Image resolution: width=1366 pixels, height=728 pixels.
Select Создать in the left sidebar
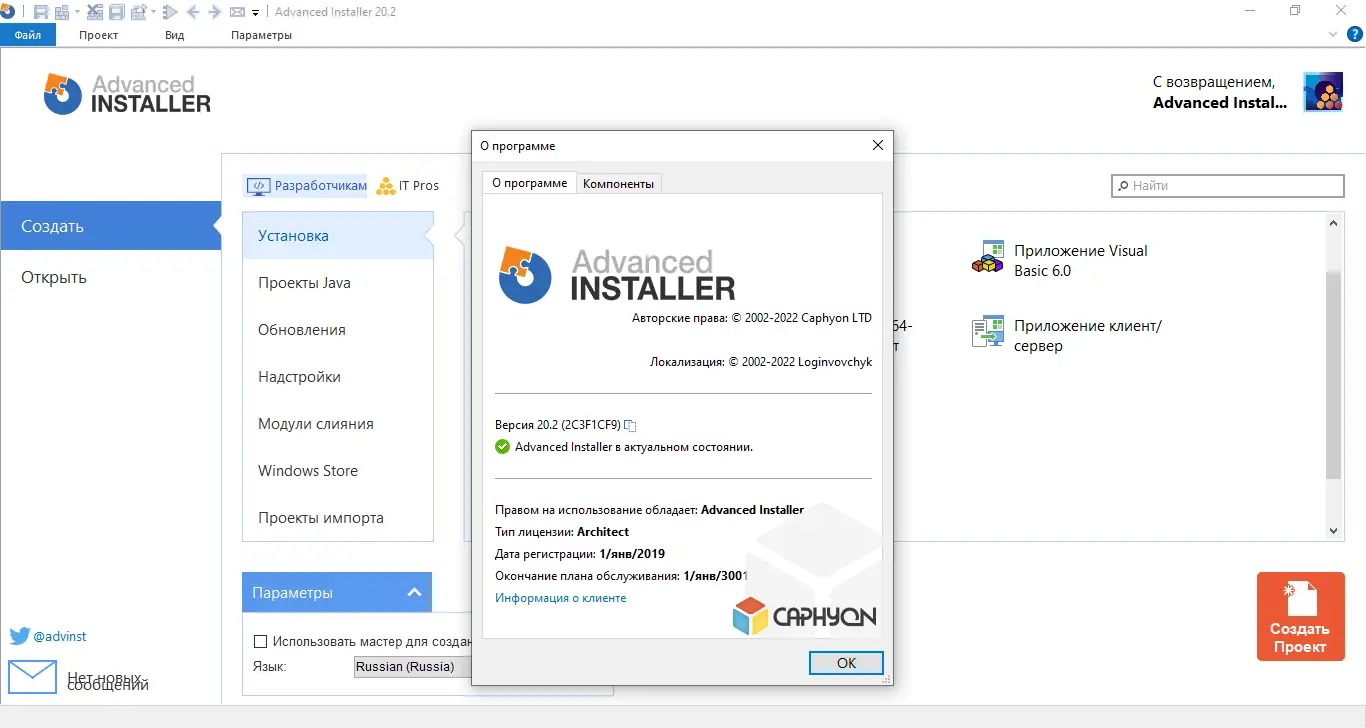[x=110, y=226]
